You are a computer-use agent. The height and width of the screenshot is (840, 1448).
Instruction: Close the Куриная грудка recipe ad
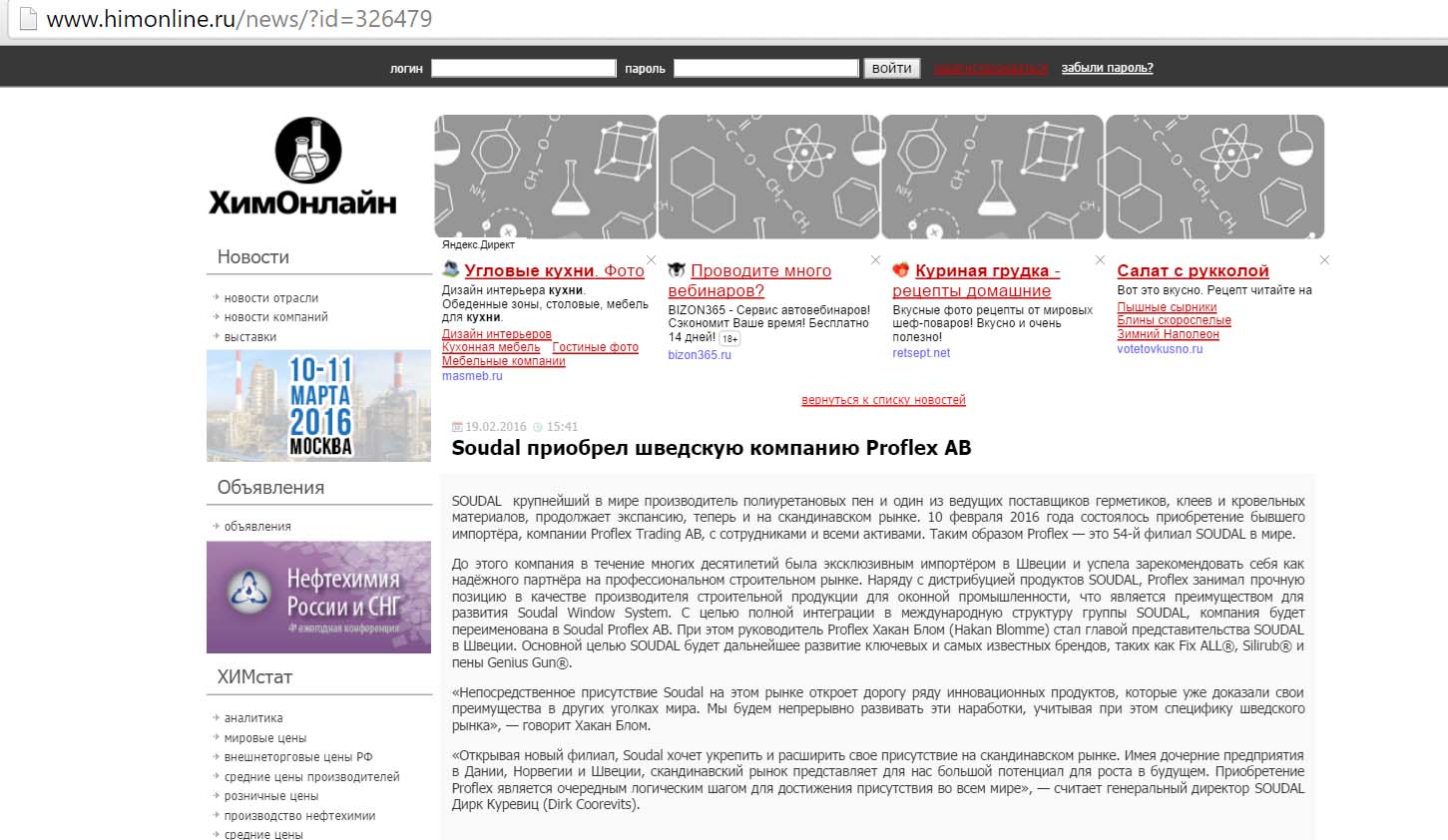click(1100, 260)
